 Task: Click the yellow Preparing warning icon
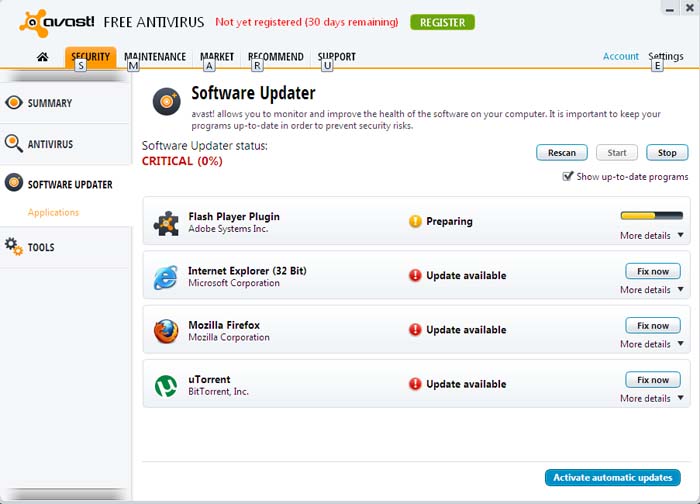[x=415, y=221]
